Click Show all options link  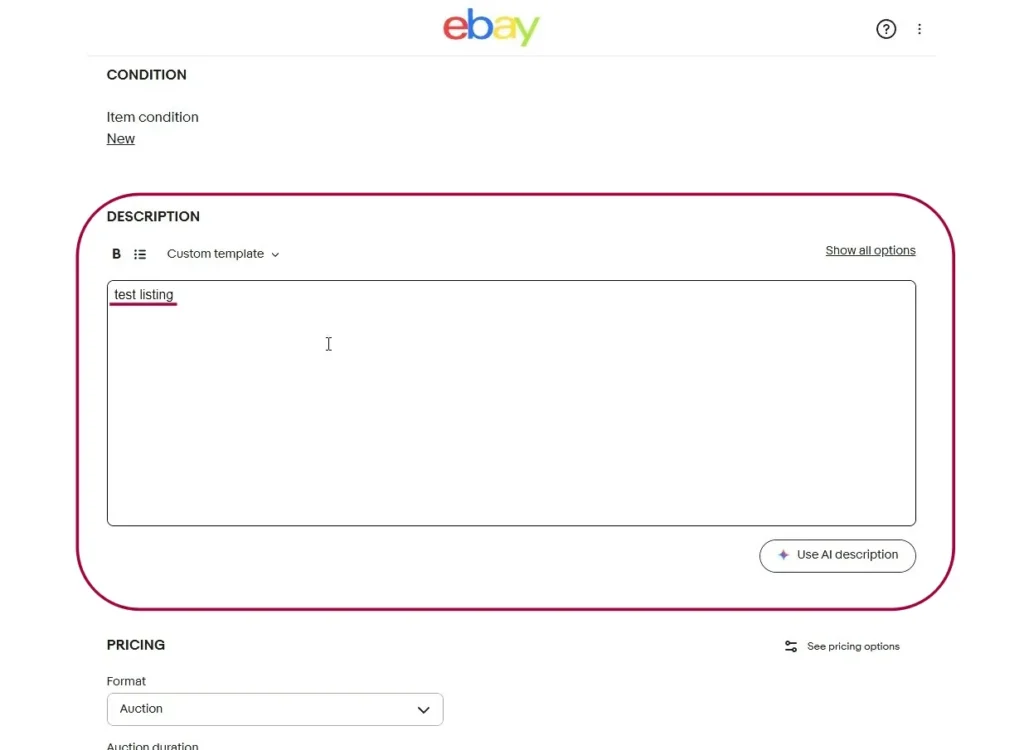click(870, 251)
